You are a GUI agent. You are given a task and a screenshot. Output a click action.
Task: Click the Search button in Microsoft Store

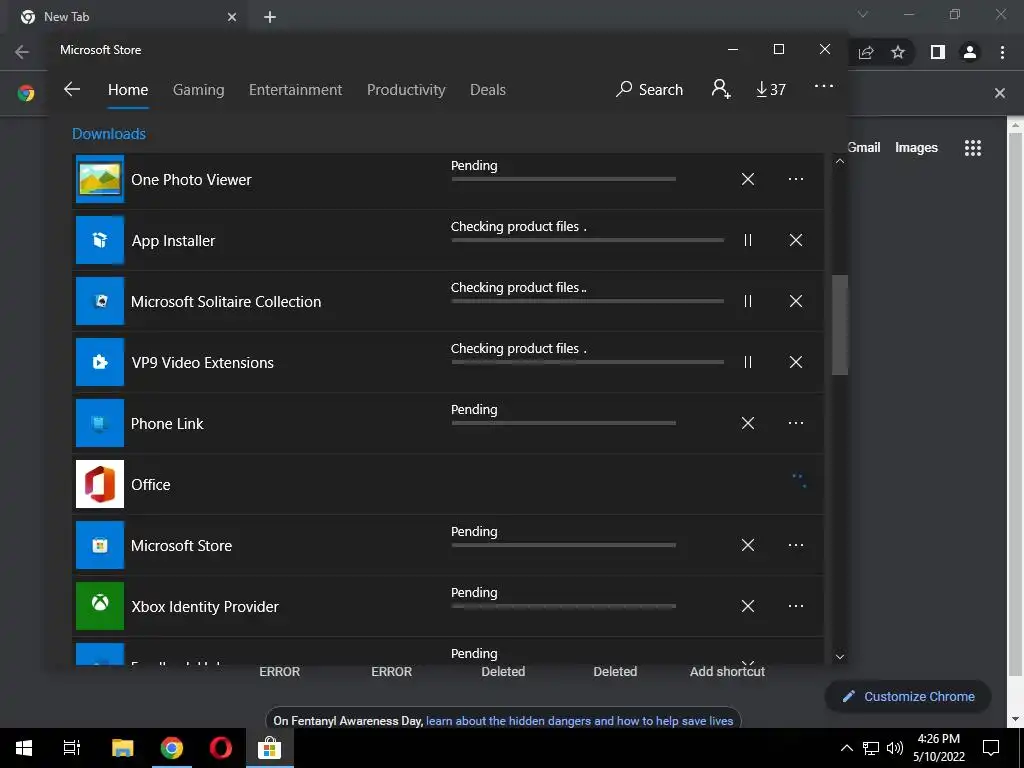tap(649, 89)
